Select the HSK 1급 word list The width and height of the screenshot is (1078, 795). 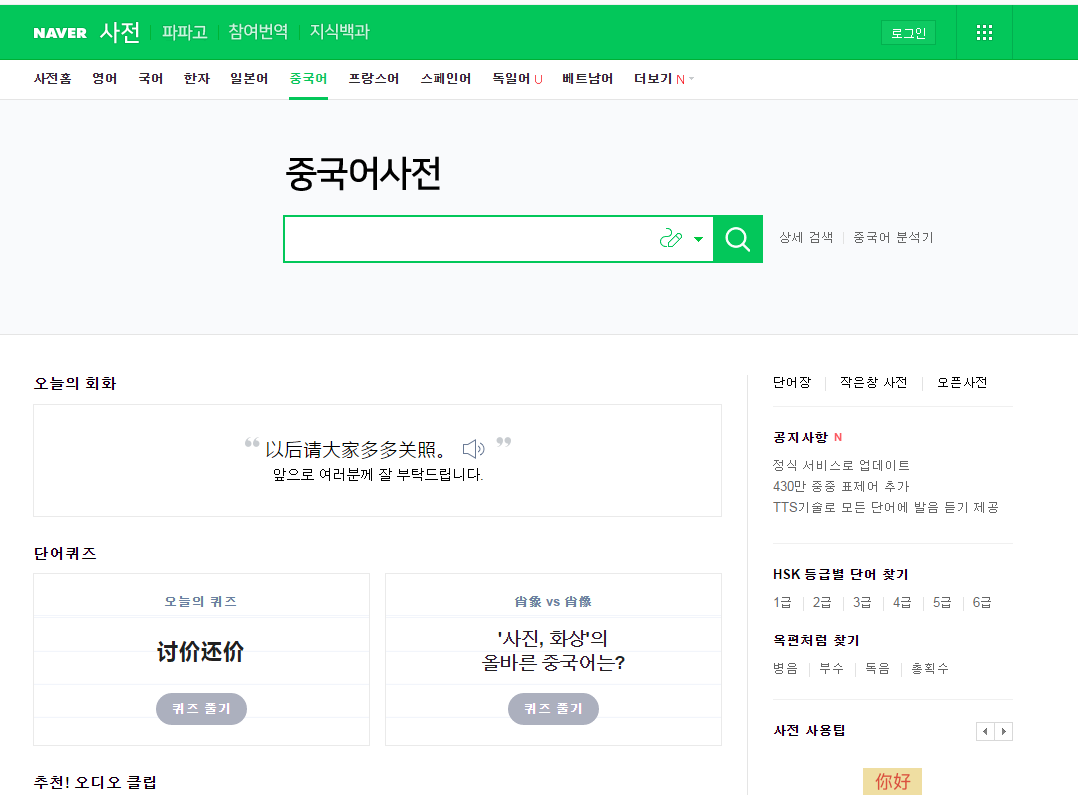click(782, 603)
